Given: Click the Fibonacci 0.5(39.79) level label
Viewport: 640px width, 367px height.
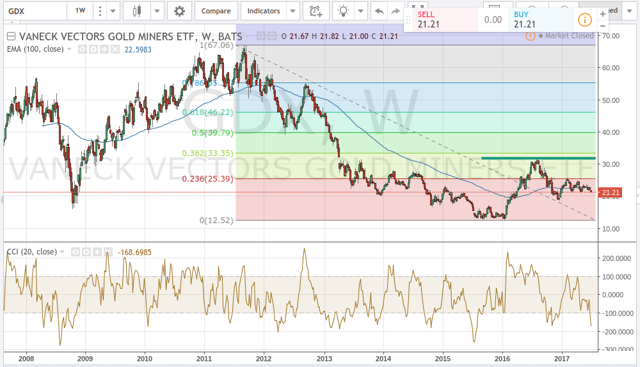Looking at the screenshot, I should point(213,133).
